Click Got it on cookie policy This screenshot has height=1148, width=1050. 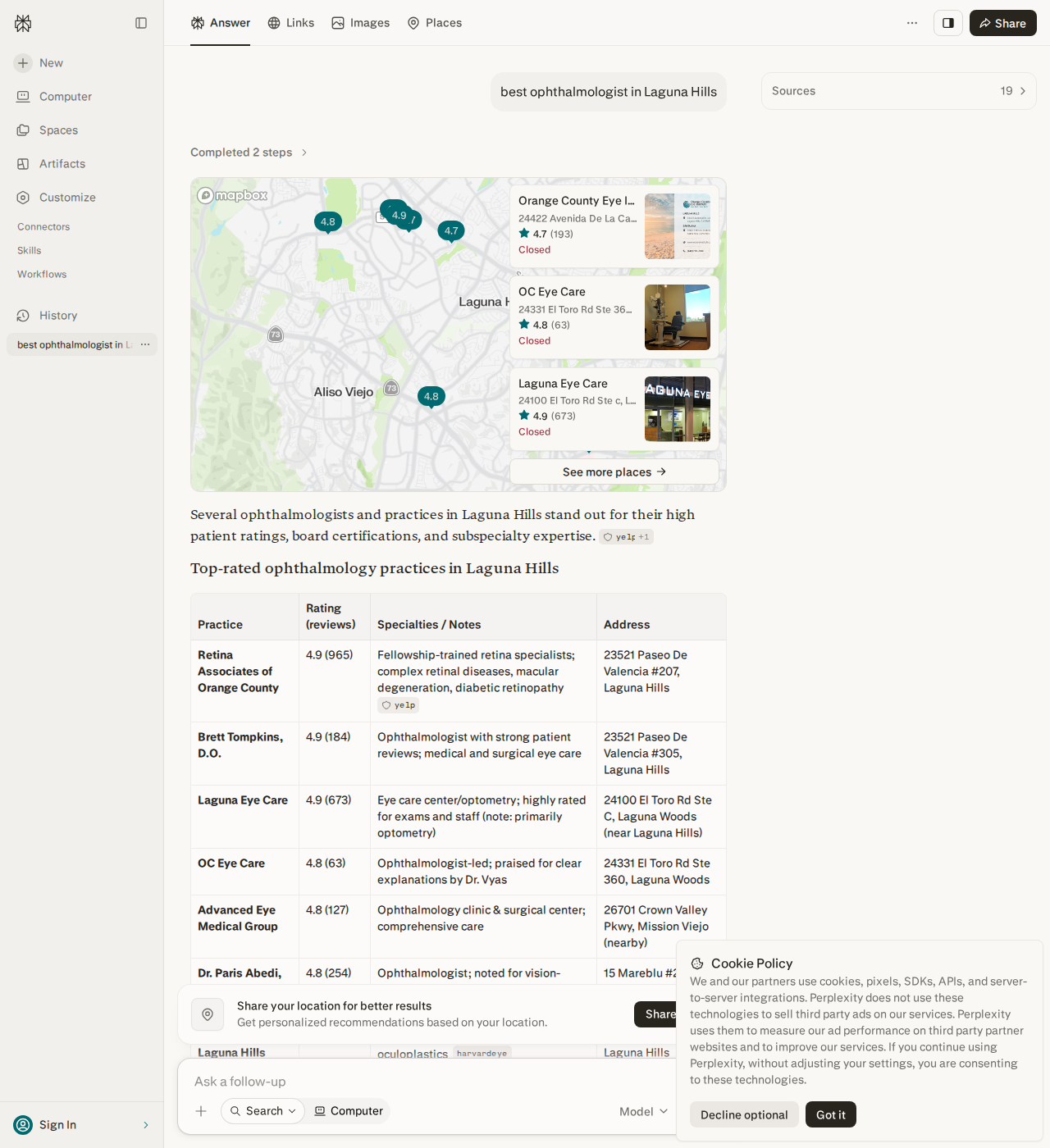831,1114
